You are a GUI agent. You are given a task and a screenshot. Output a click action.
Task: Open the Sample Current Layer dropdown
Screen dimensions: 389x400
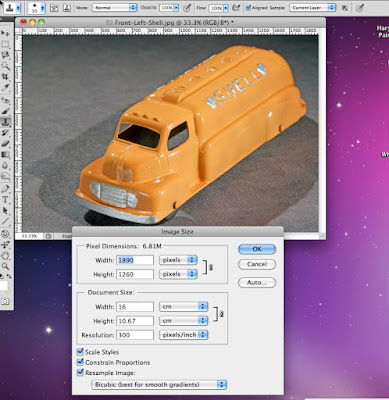(x=312, y=8)
